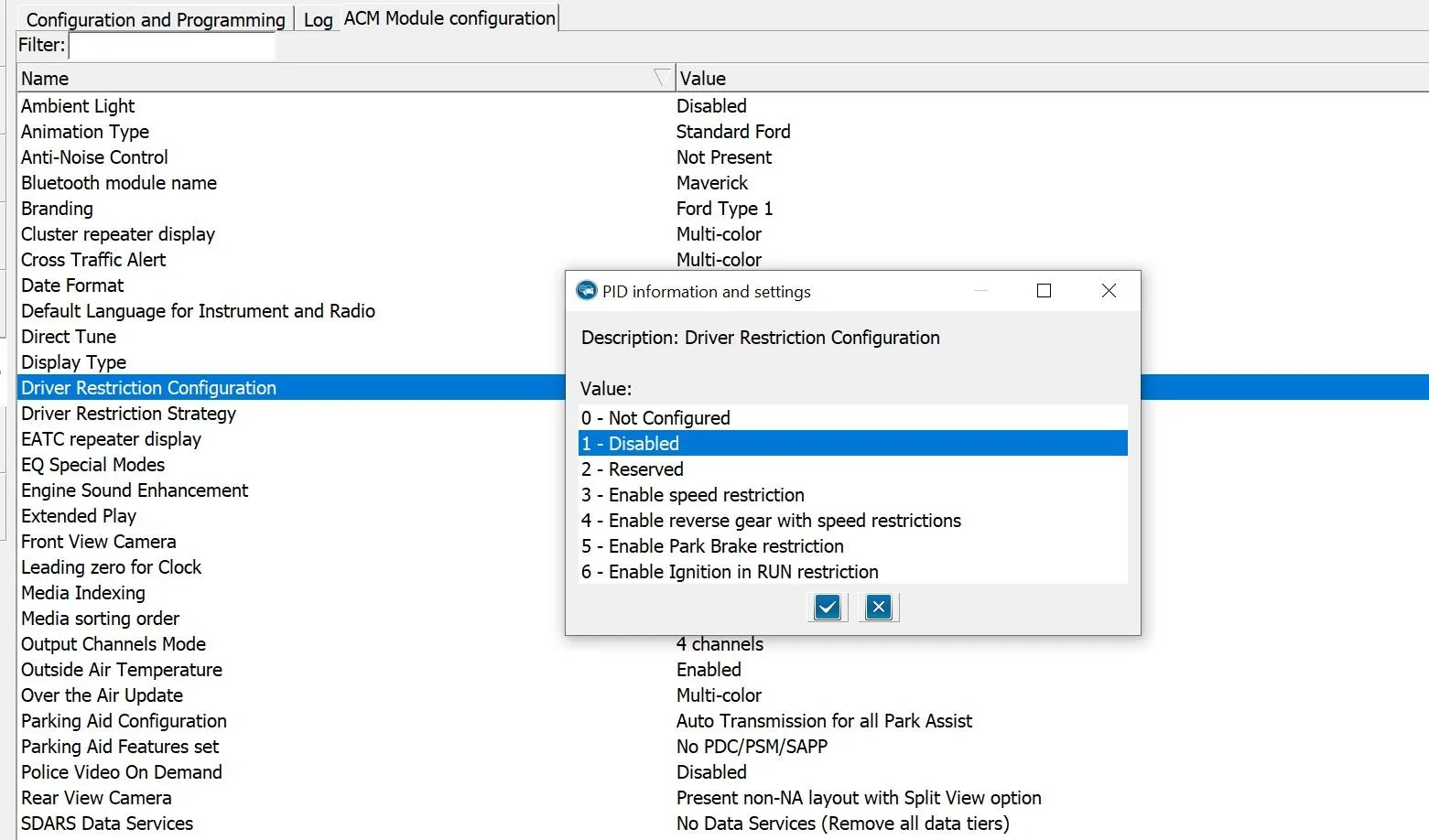The height and width of the screenshot is (840, 1429).
Task: Open the Log tab
Action: [318, 19]
